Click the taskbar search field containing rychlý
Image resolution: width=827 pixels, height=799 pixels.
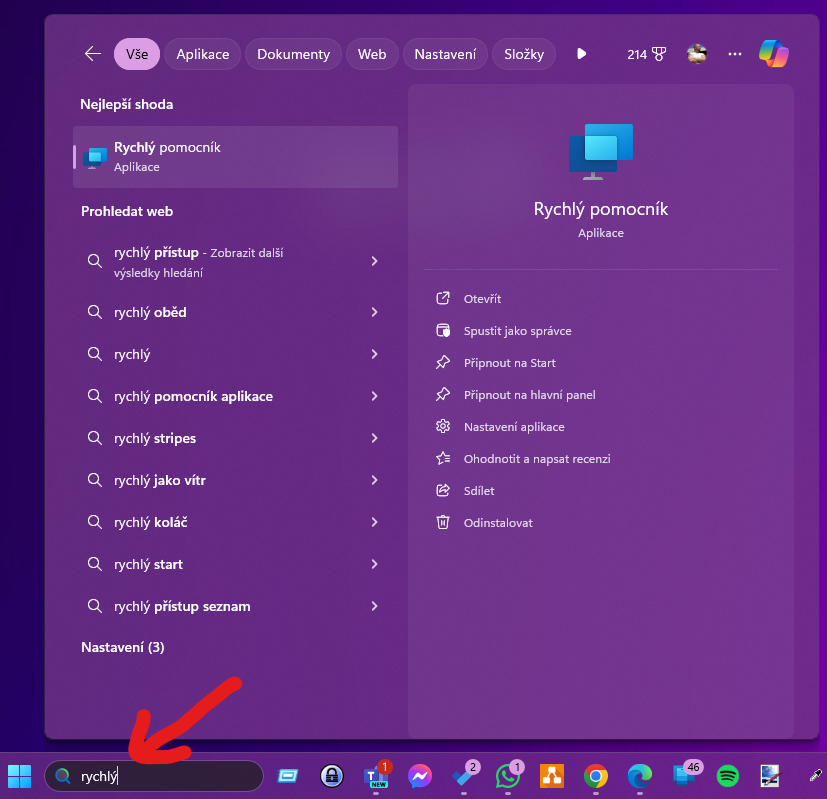(153, 776)
